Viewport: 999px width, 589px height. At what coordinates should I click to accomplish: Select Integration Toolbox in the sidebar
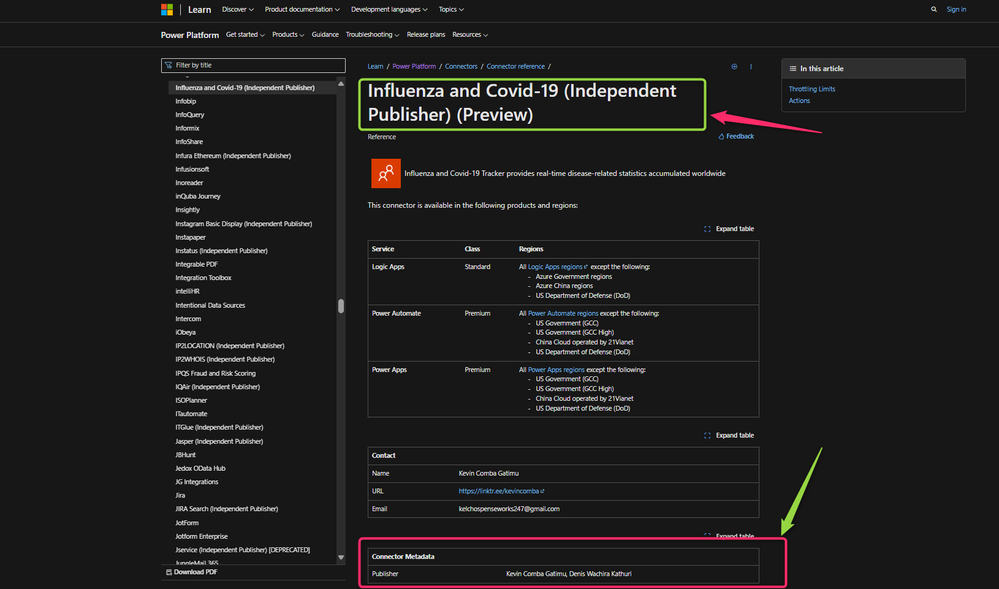tap(203, 278)
